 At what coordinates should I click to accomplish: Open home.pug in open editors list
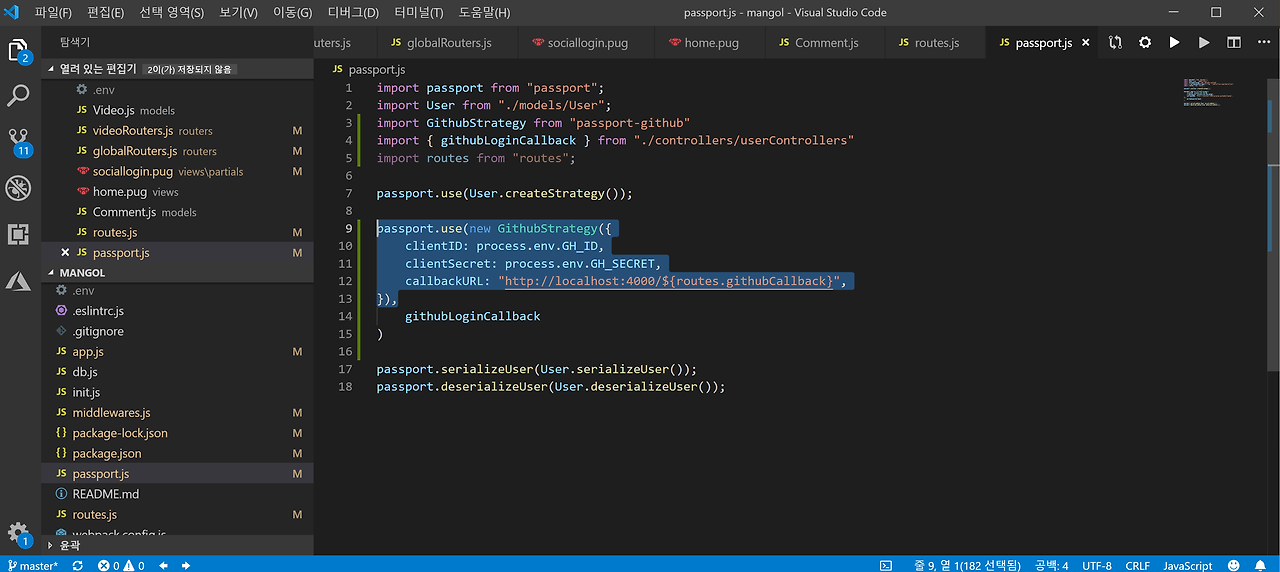tap(177, 192)
